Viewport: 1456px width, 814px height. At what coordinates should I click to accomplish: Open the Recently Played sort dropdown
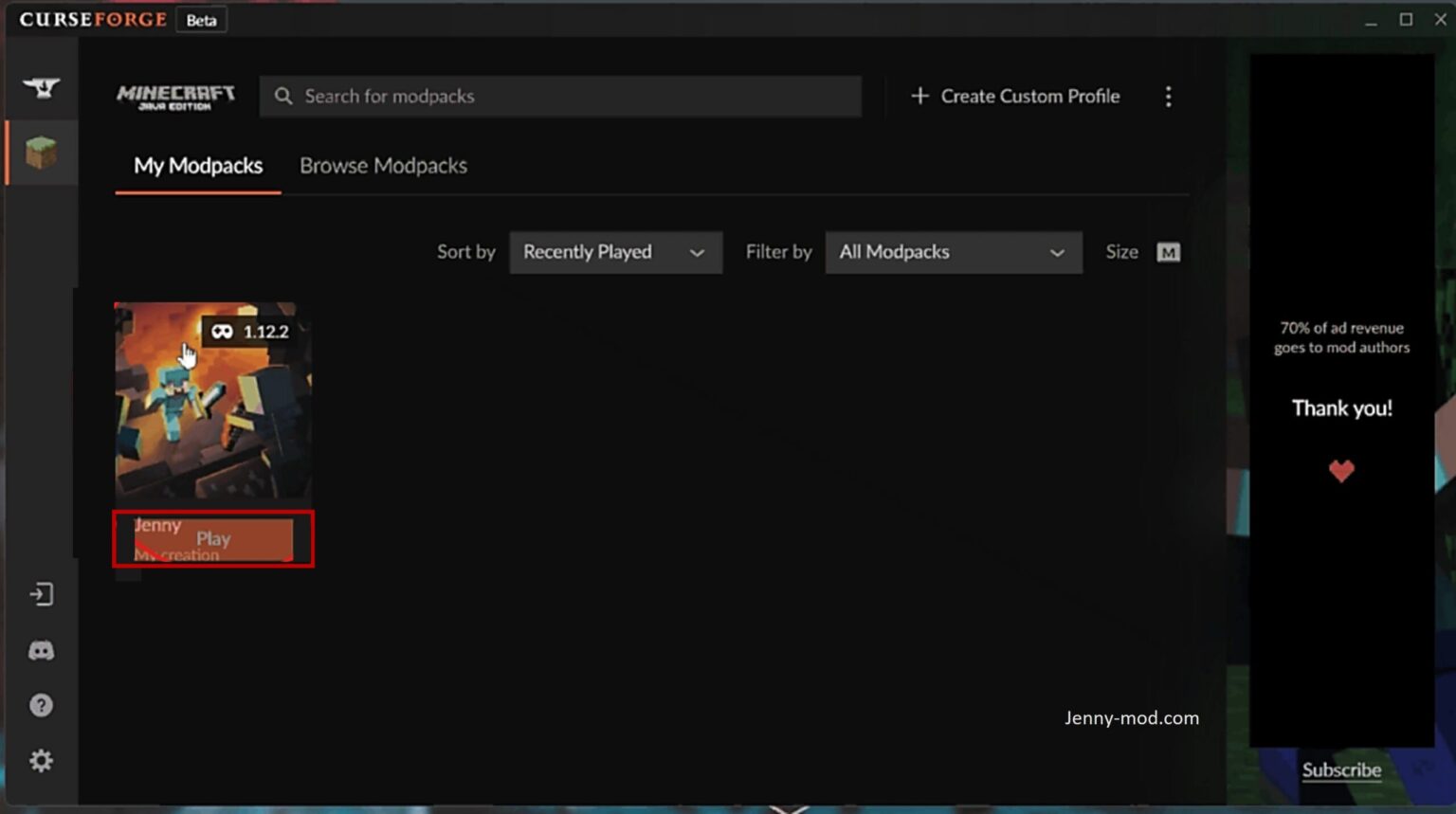(x=614, y=252)
